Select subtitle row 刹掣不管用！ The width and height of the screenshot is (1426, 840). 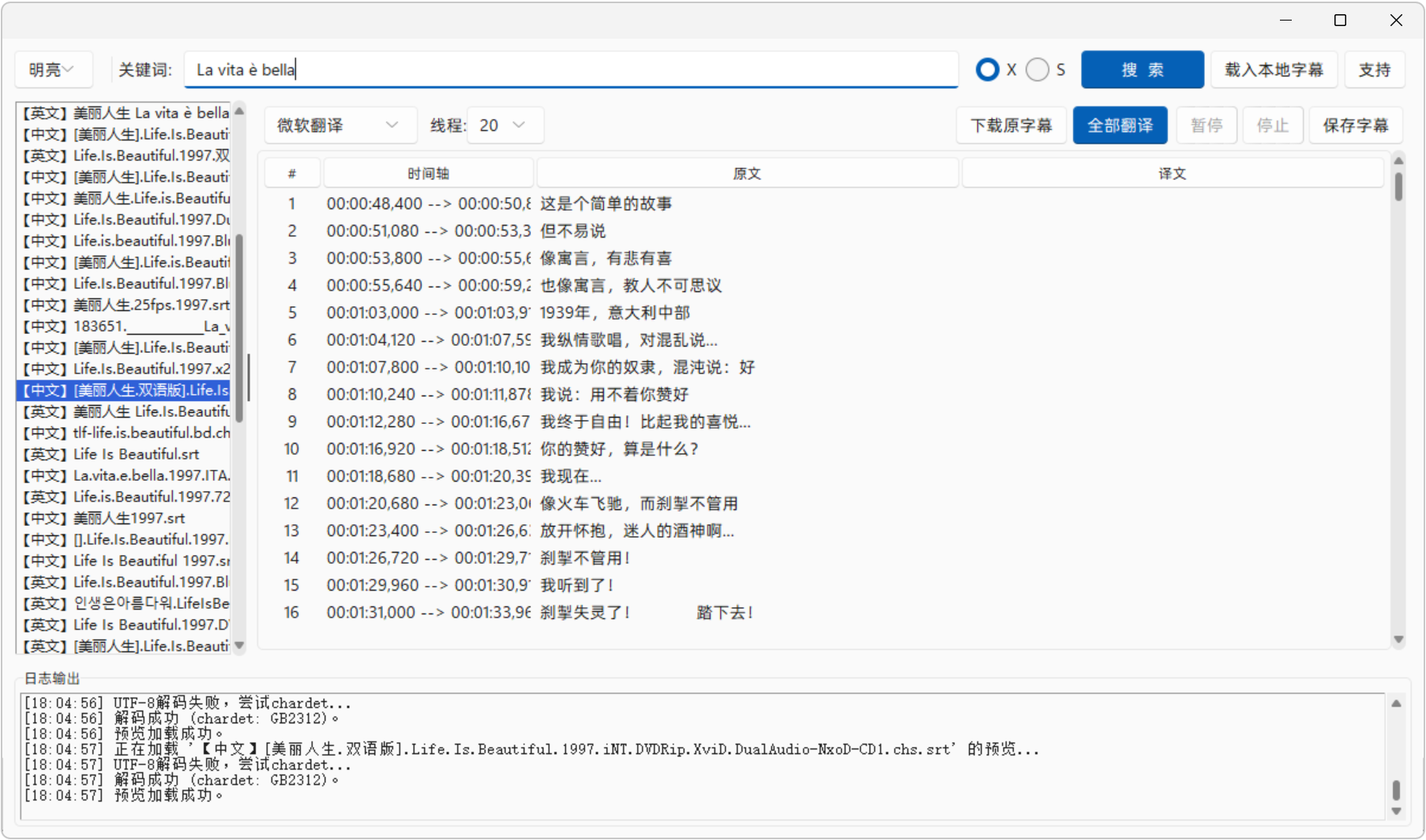pyautogui.click(x=824, y=558)
